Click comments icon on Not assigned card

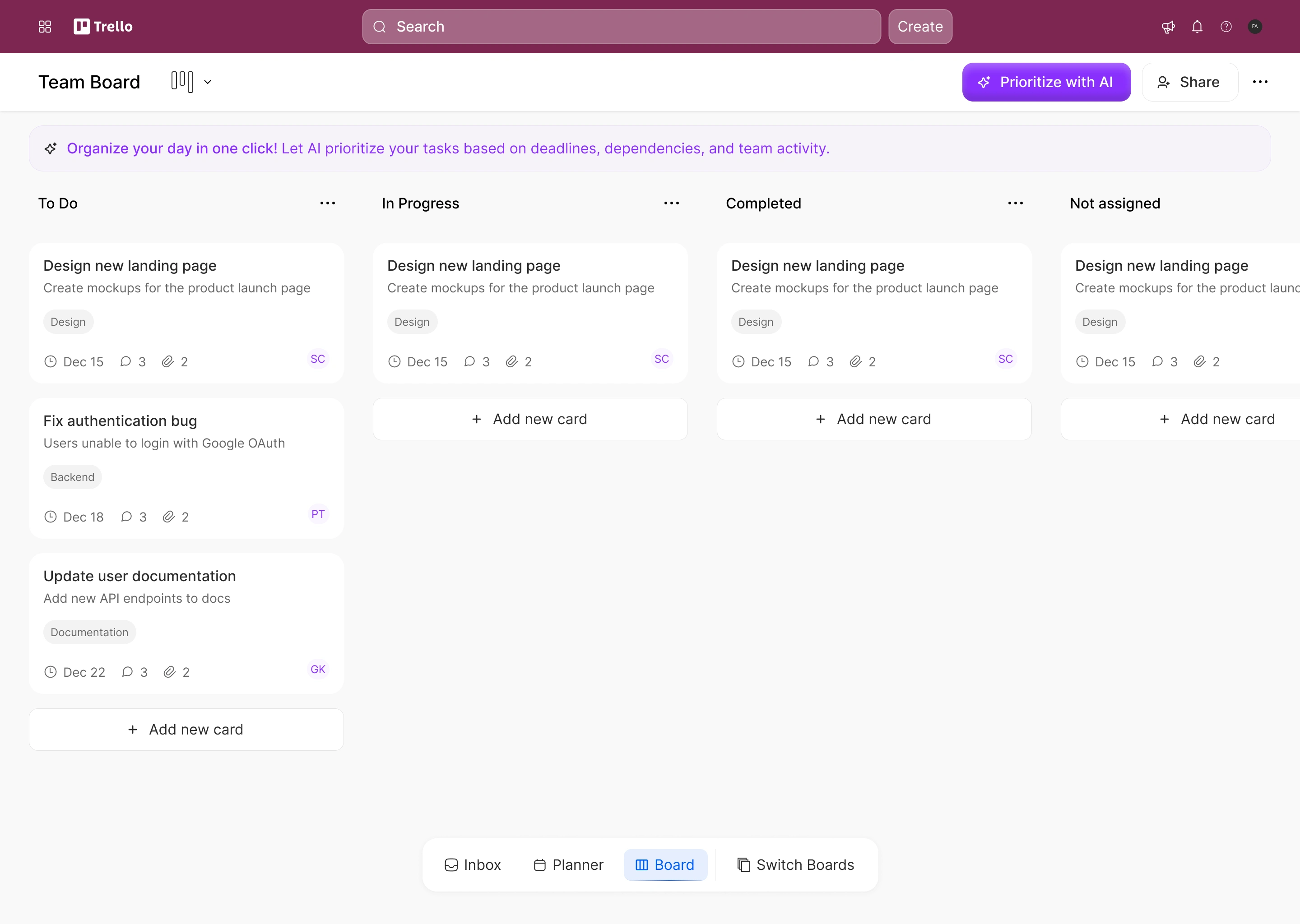pos(1158,361)
